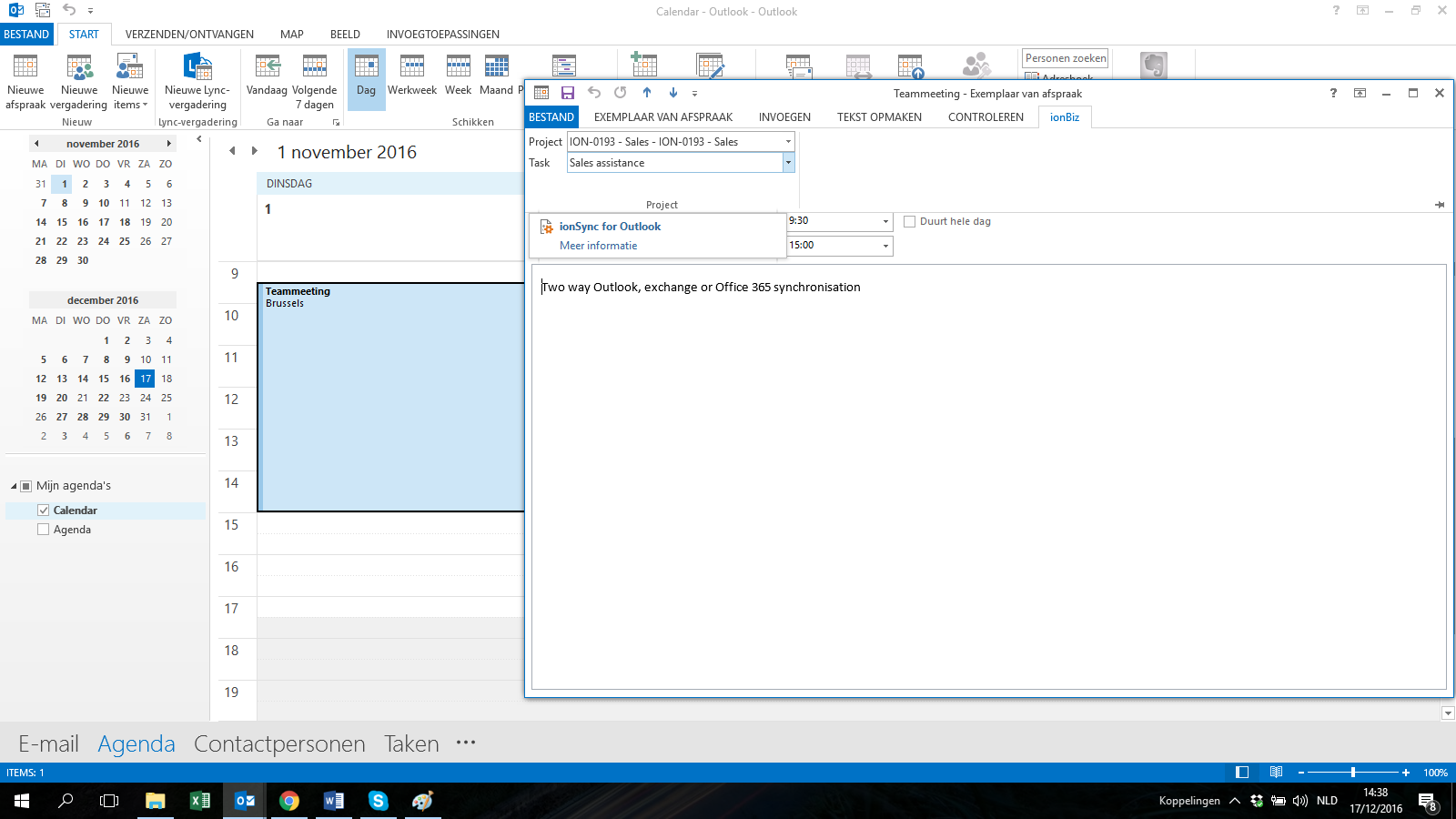
Task: Open end time 15:00 dropdown
Action: click(x=885, y=246)
